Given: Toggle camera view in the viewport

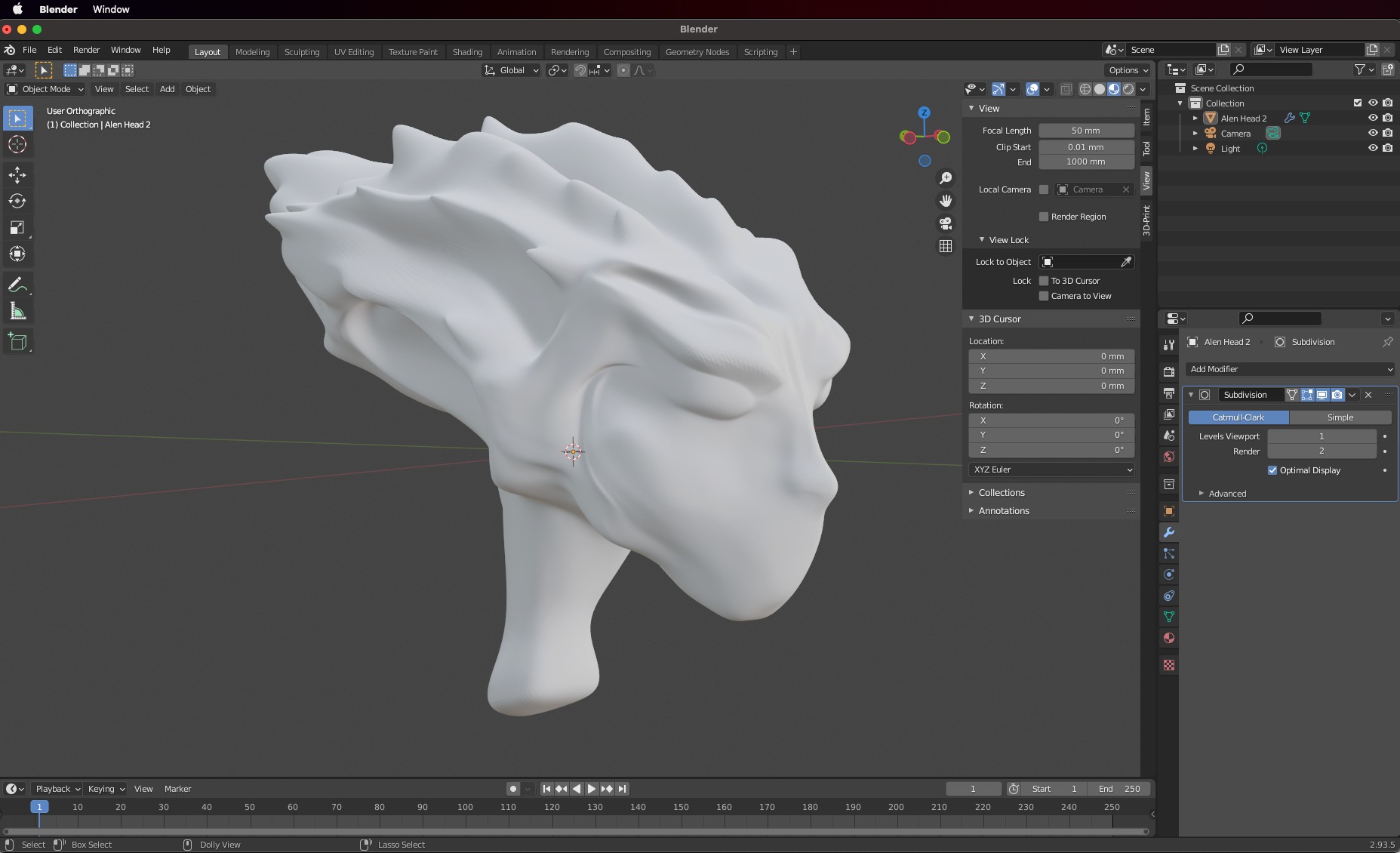Looking at the screenshot, I should [945, 223].
